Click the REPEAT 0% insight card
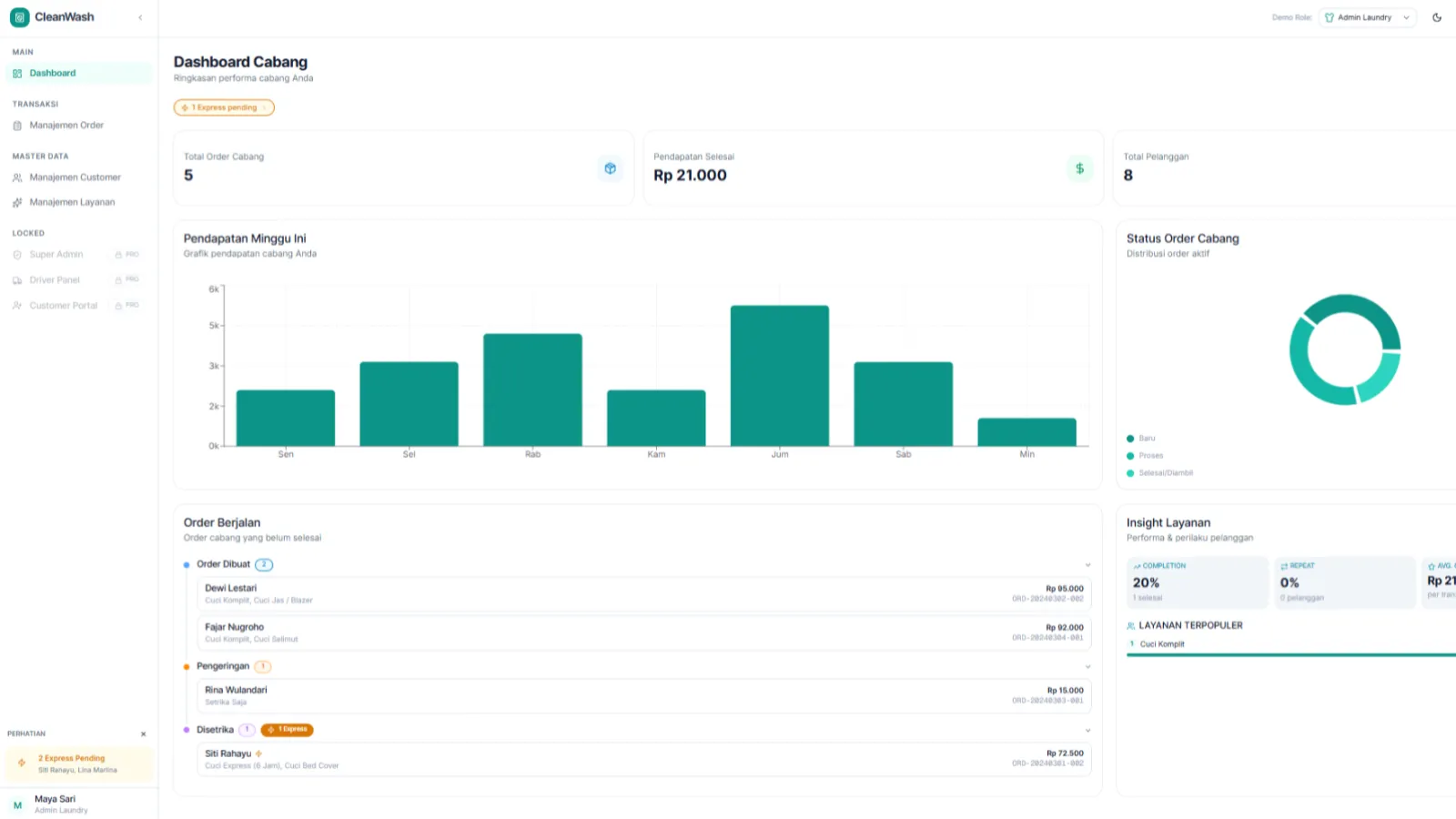The width and height of the screenshot is (1456, 819). (1345, 582)
